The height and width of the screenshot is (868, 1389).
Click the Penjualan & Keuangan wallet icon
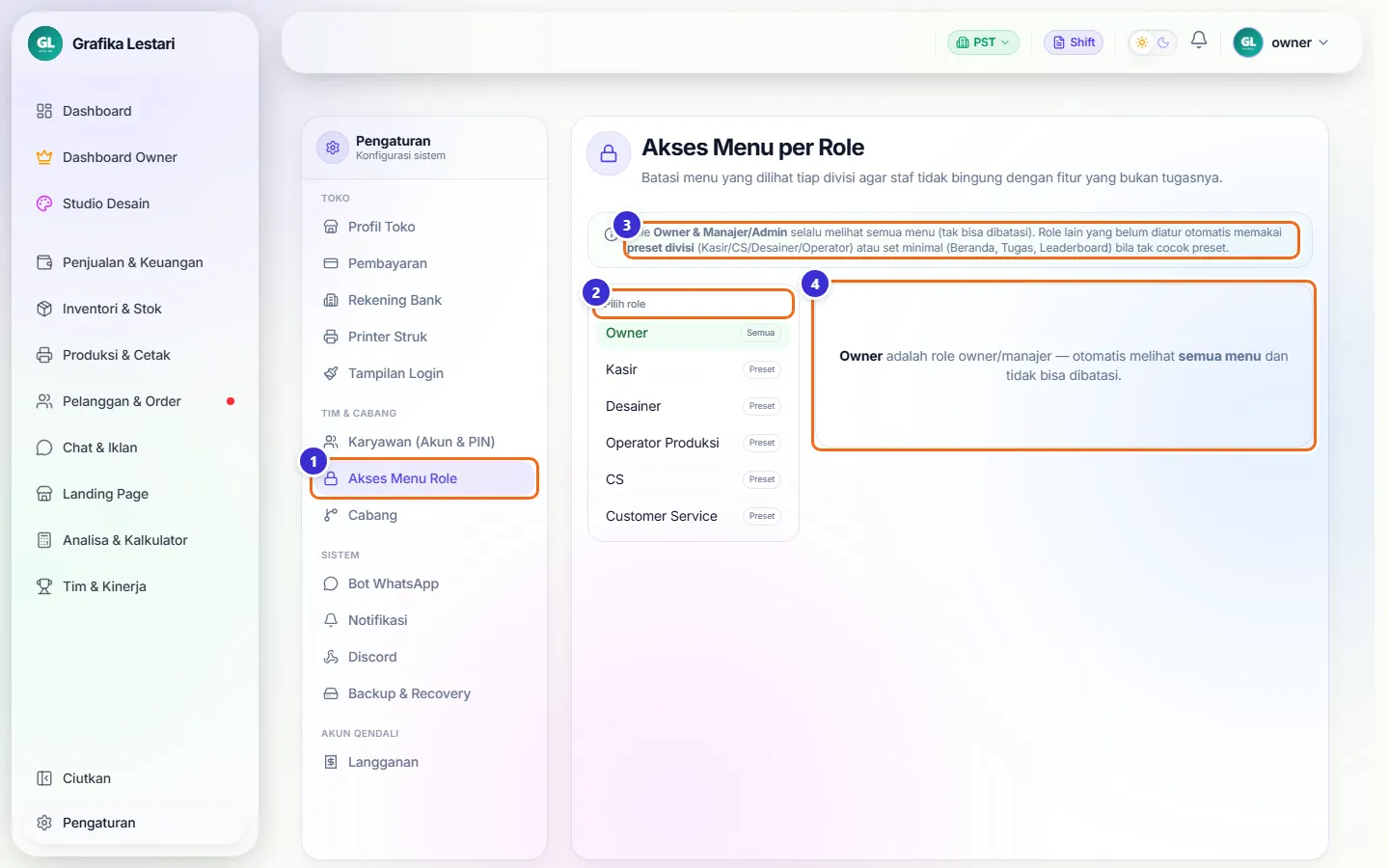[44, 262]
